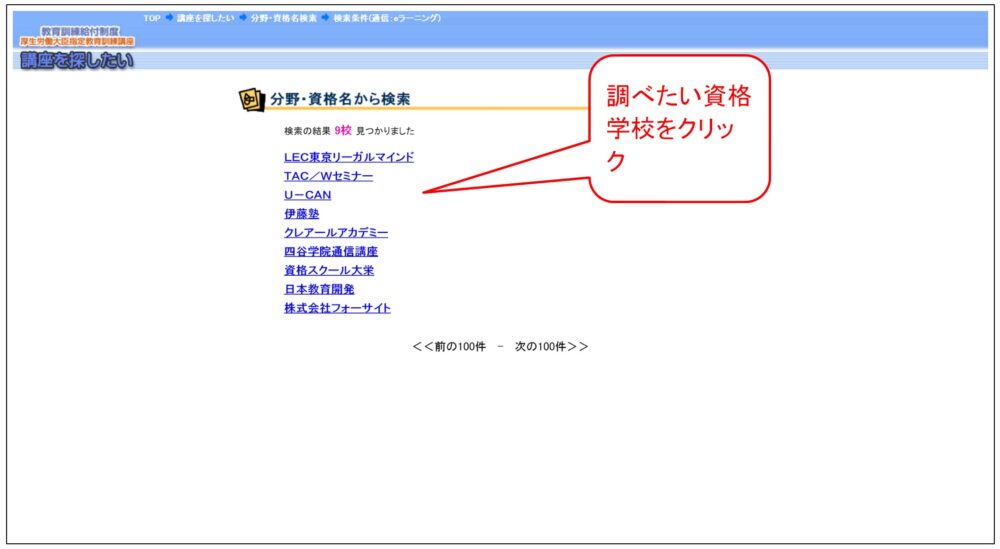This screenshot has width=1000, height=549.
Task: Click the 教育訓練給付制度 logo
Action: 77,36
